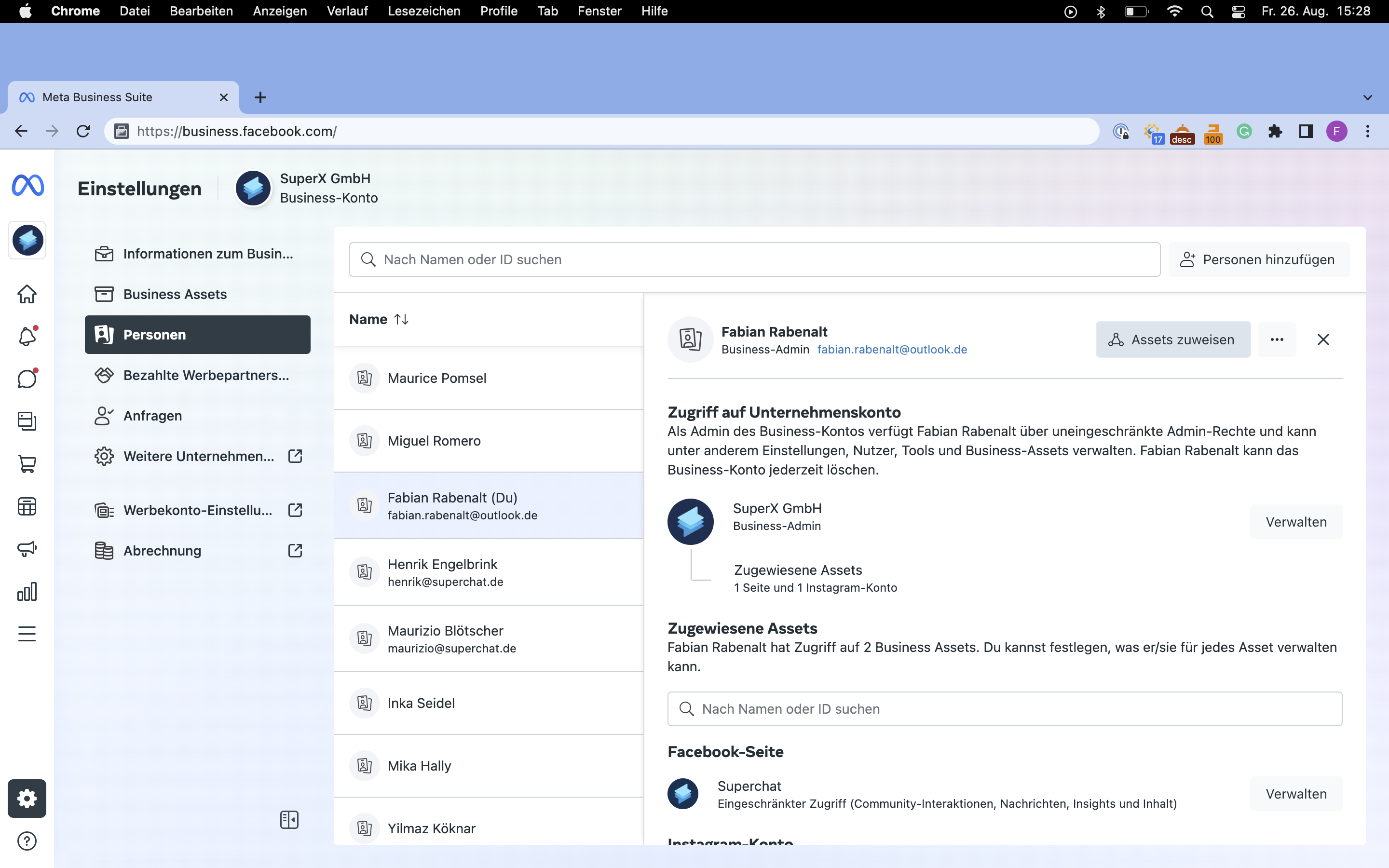Viewport: 1389px width, 868px height.
Task: Click Personen hinzufügen button
Action: coord(1258,259)
